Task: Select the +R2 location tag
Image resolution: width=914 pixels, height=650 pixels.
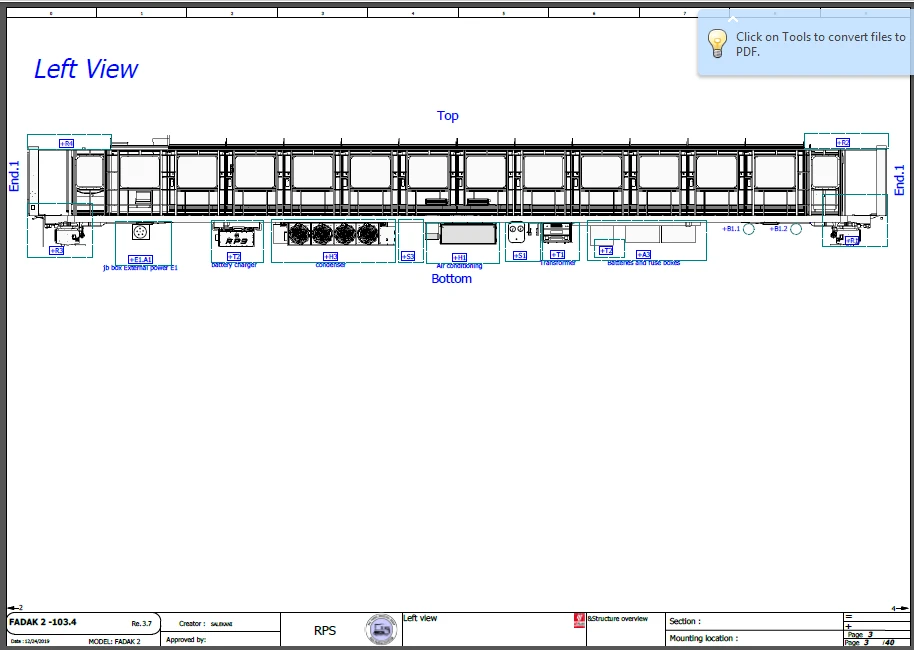Action: 842,143
